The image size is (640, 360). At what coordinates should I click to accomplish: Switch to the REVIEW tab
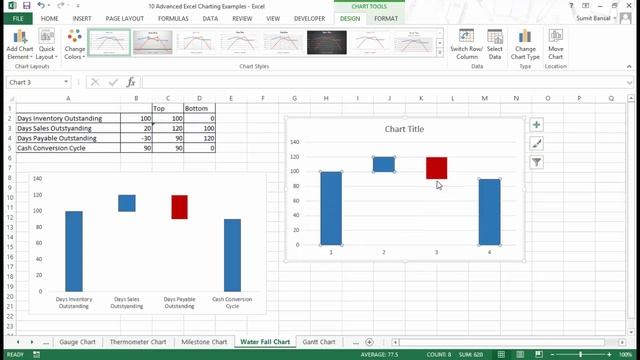coord(242,19)
